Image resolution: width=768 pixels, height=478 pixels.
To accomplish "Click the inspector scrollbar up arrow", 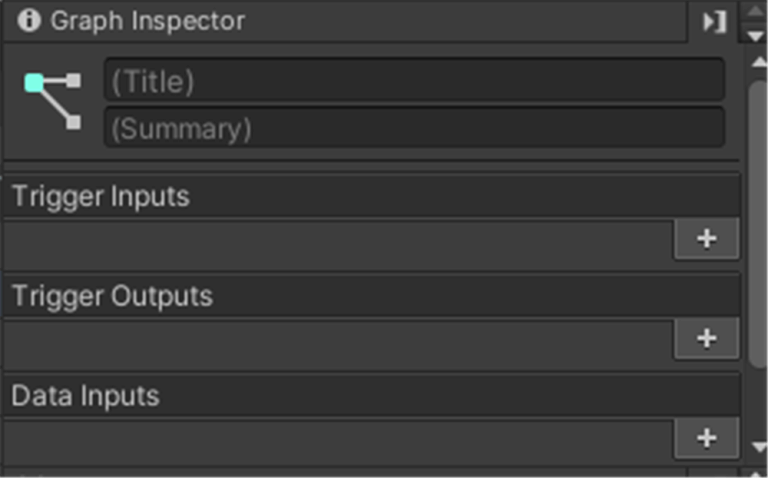I will [x=758, y=62].
